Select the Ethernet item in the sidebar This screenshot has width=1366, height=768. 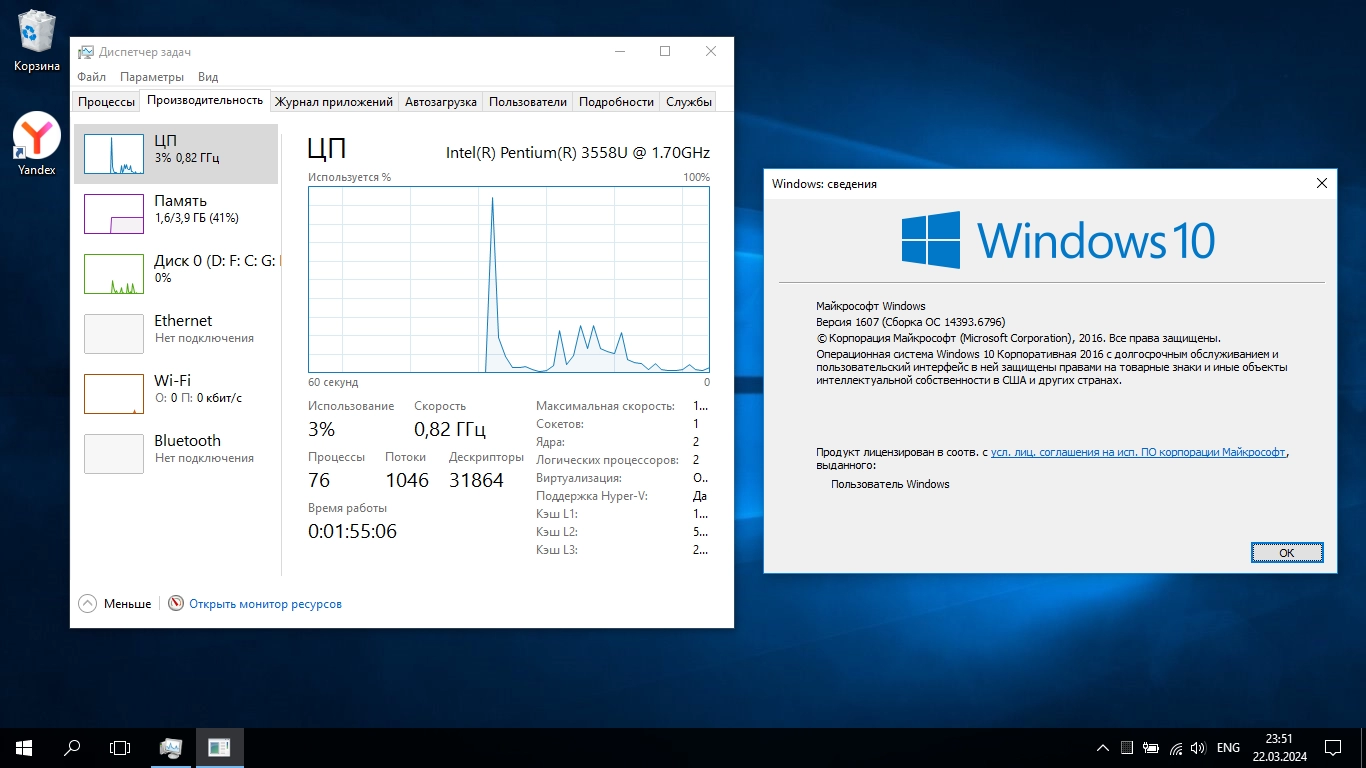tap(176, 334)
